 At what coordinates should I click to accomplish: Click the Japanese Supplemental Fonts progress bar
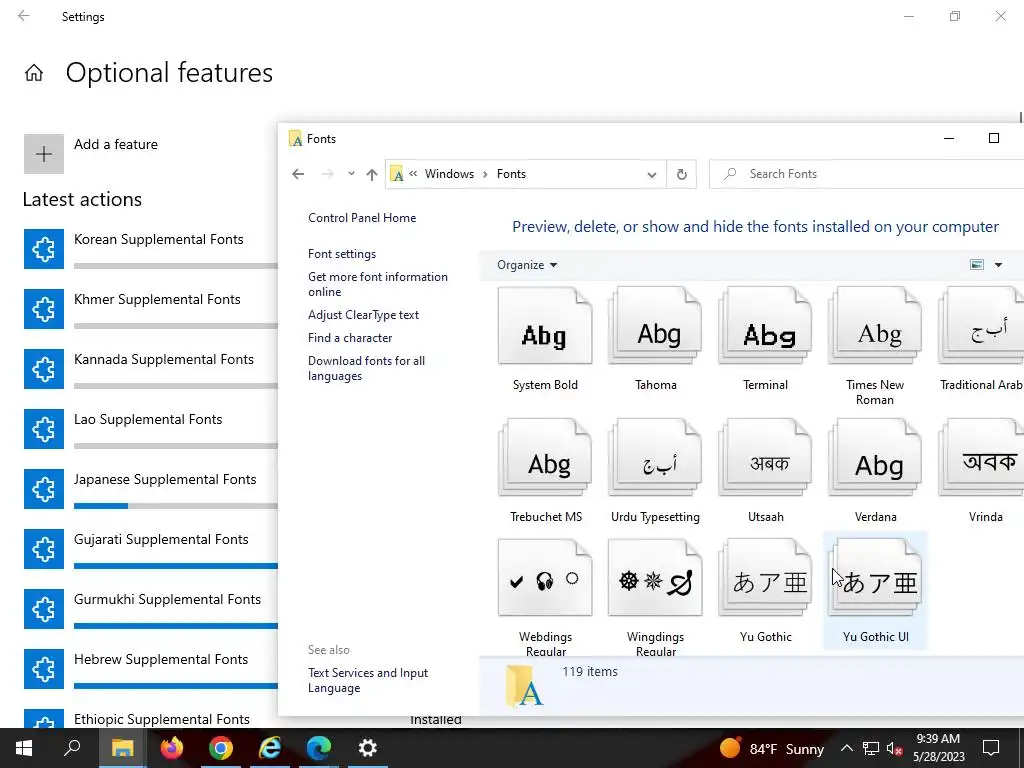(x=176, y=506)
